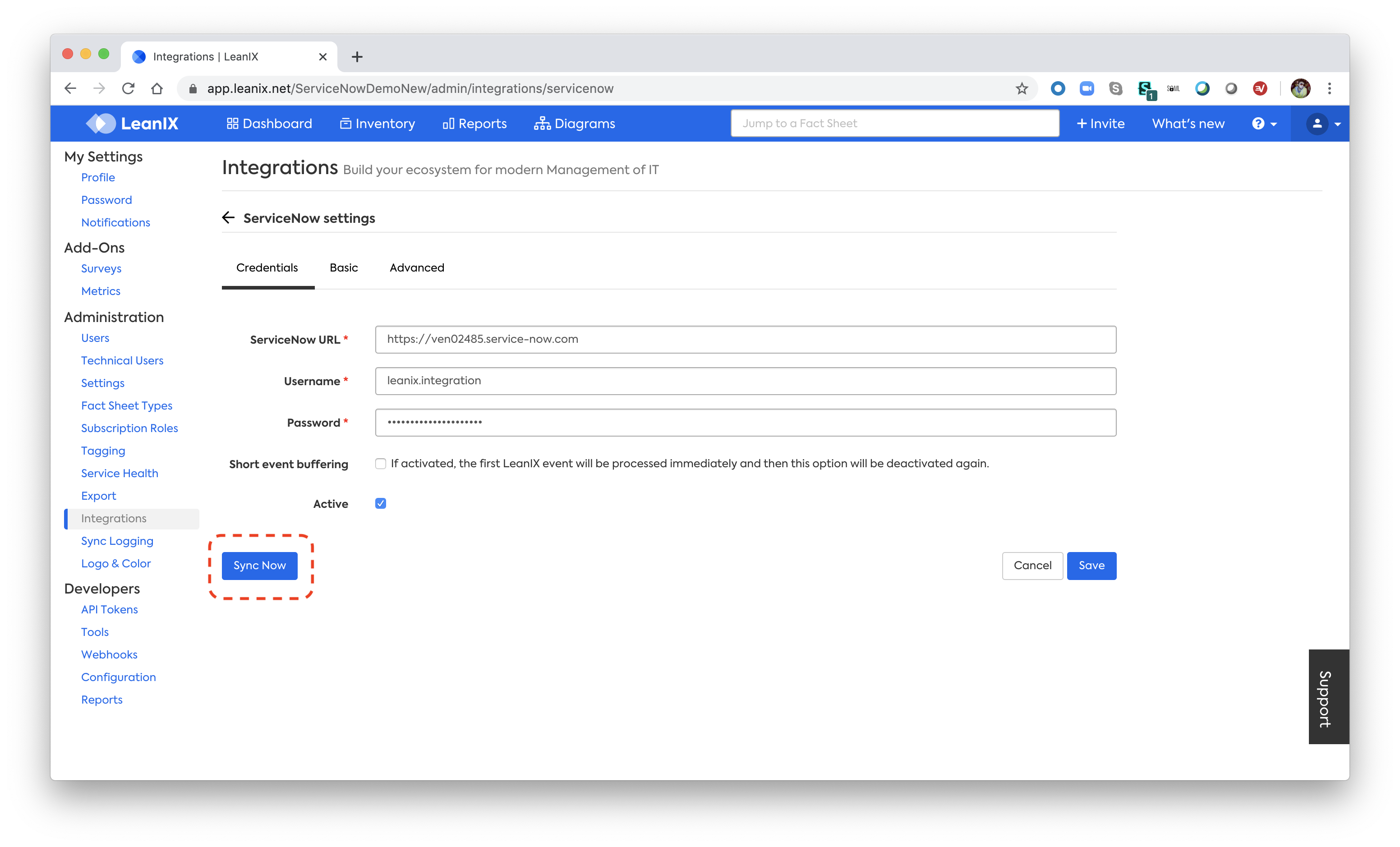Open Administration Settings link
Screen dimensions: 1400x847
102,383
